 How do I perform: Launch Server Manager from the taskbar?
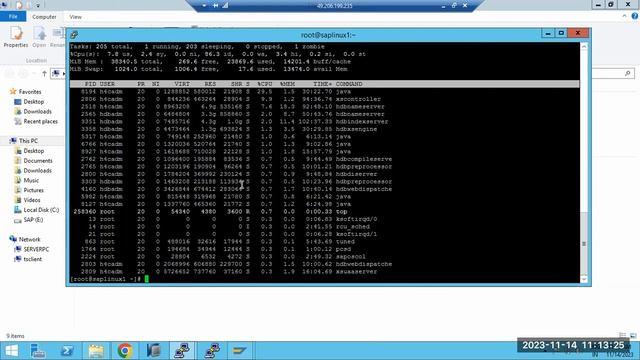point(38,351)
